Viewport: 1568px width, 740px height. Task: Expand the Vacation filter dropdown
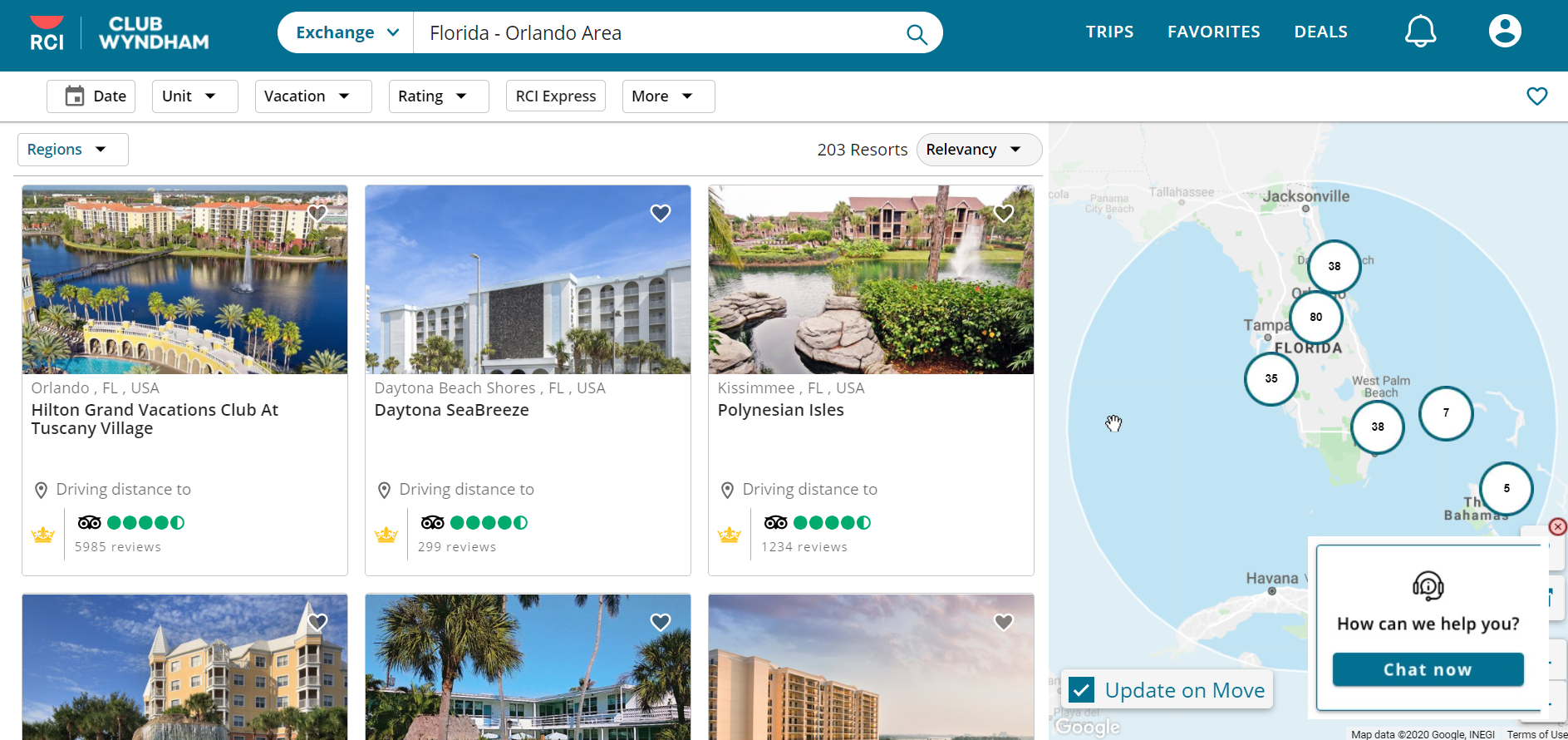[x=313, y=96]
